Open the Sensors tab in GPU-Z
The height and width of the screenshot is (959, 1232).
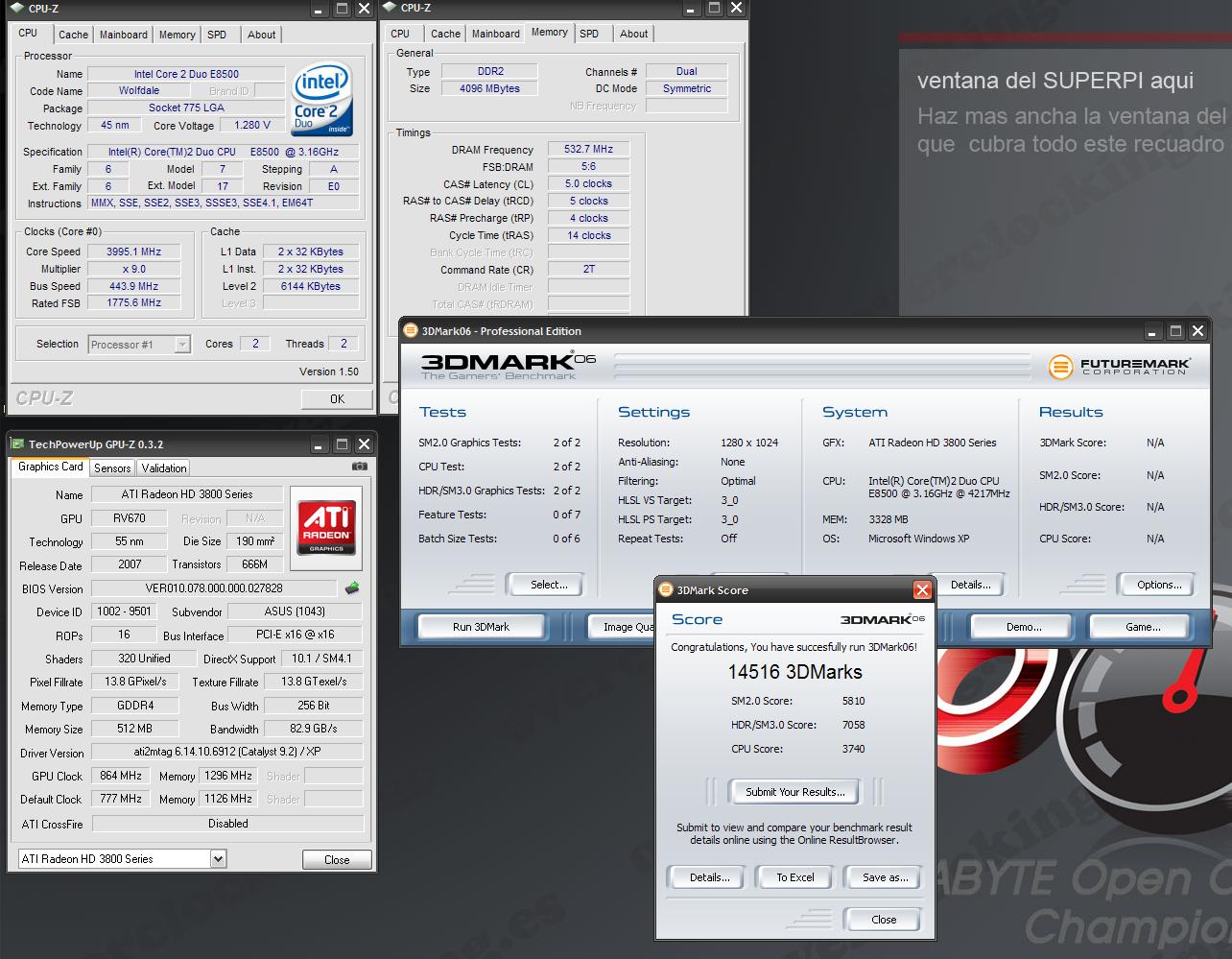(x=112, y=468)
